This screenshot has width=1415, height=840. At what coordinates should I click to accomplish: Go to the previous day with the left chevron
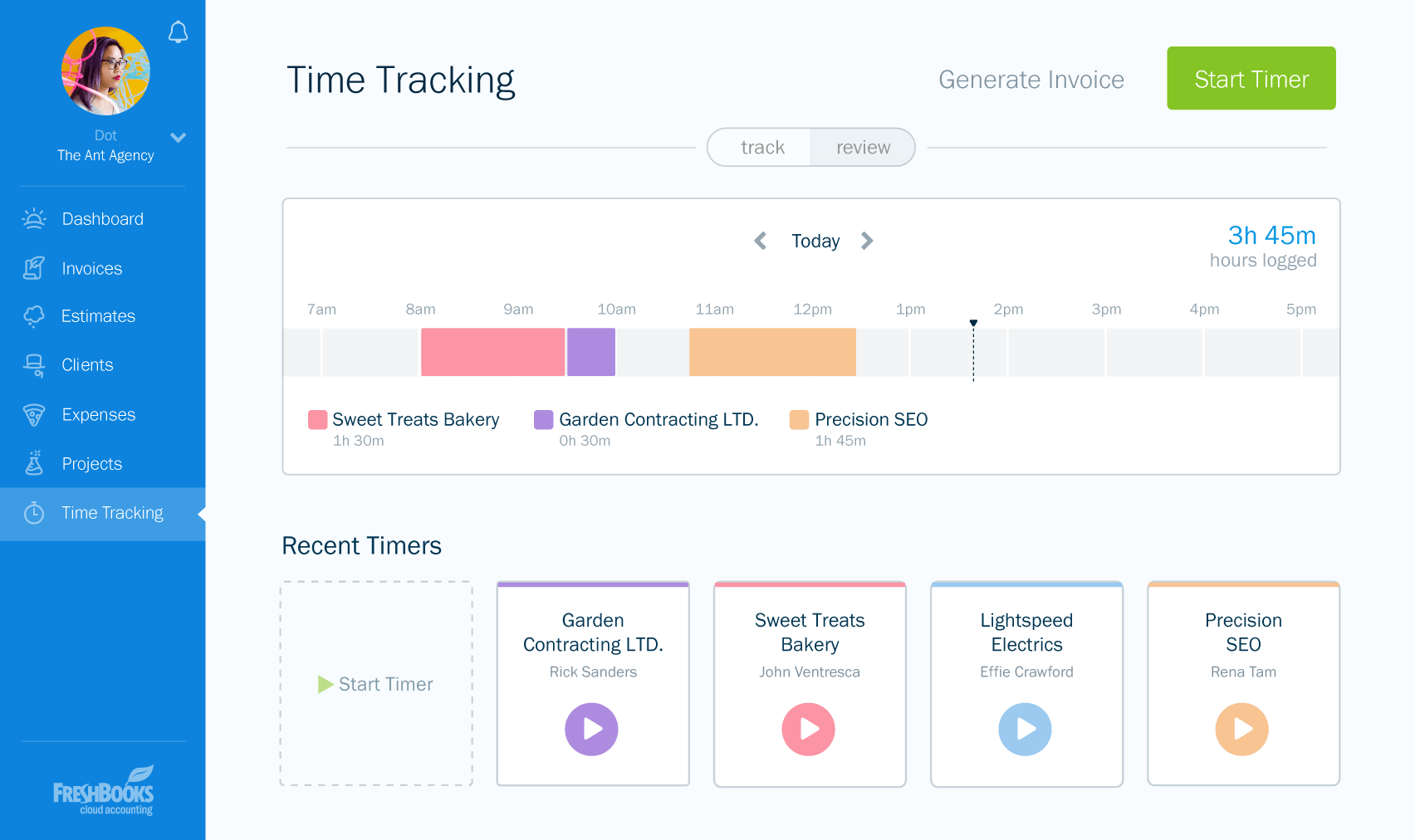coord(760,241)
